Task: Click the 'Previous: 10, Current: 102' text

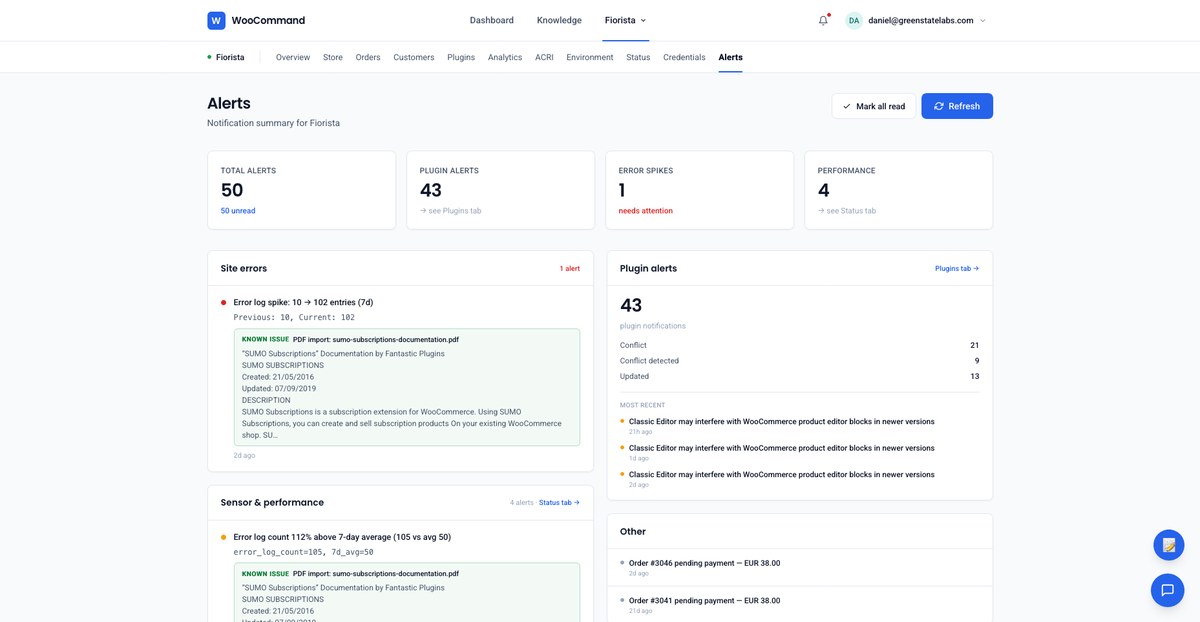Action: click(x=294, y=317)
